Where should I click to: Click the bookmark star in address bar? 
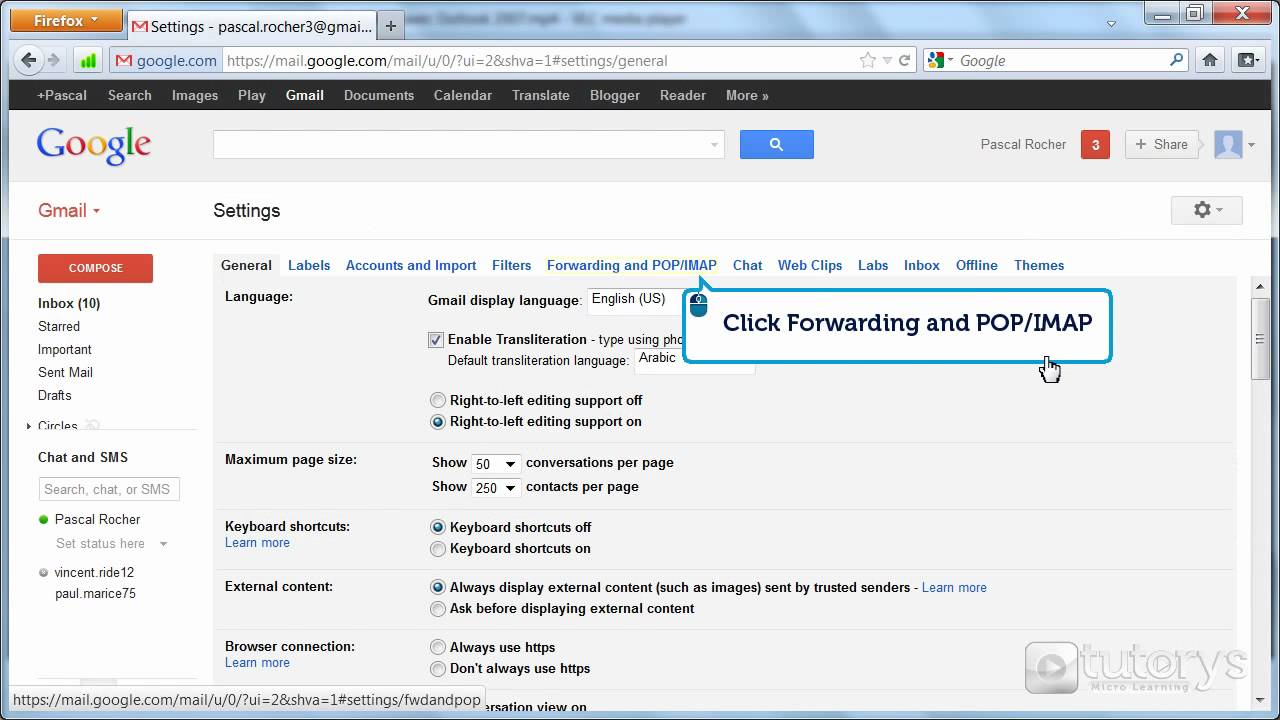[x=867, y=60]
